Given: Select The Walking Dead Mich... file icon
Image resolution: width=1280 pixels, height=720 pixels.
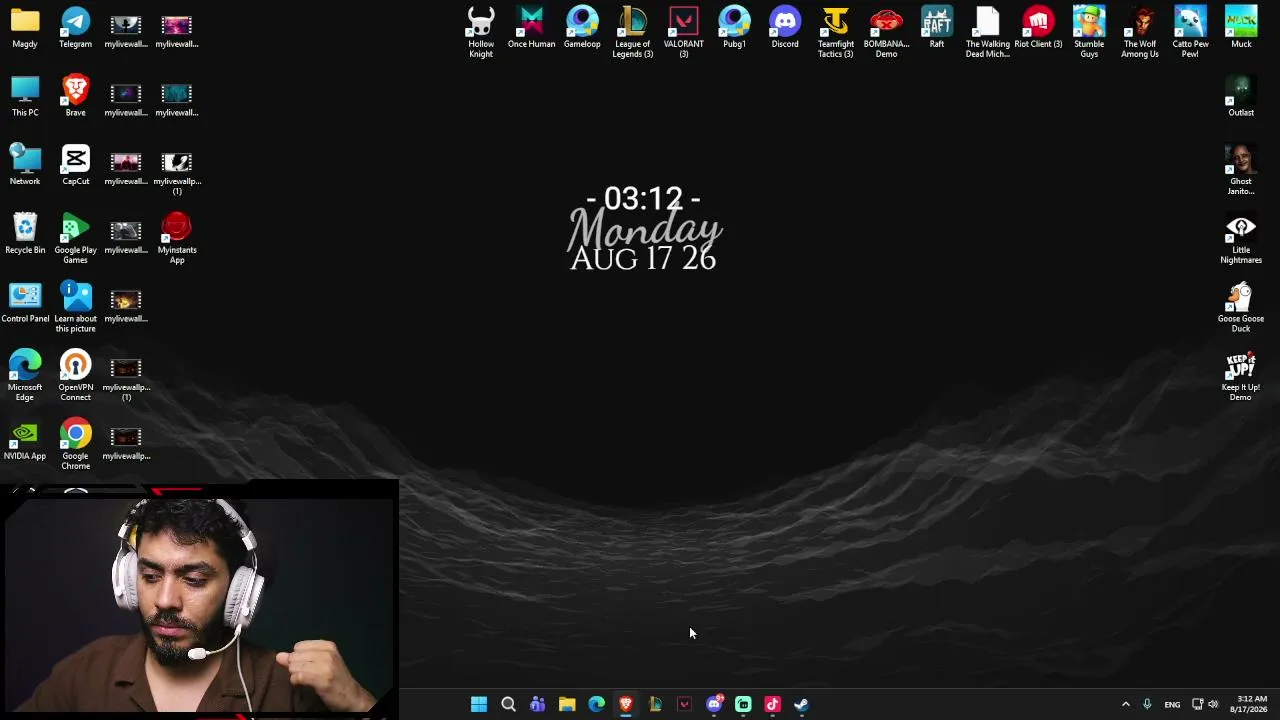Looking at the screenshot, I should [988, 33].
